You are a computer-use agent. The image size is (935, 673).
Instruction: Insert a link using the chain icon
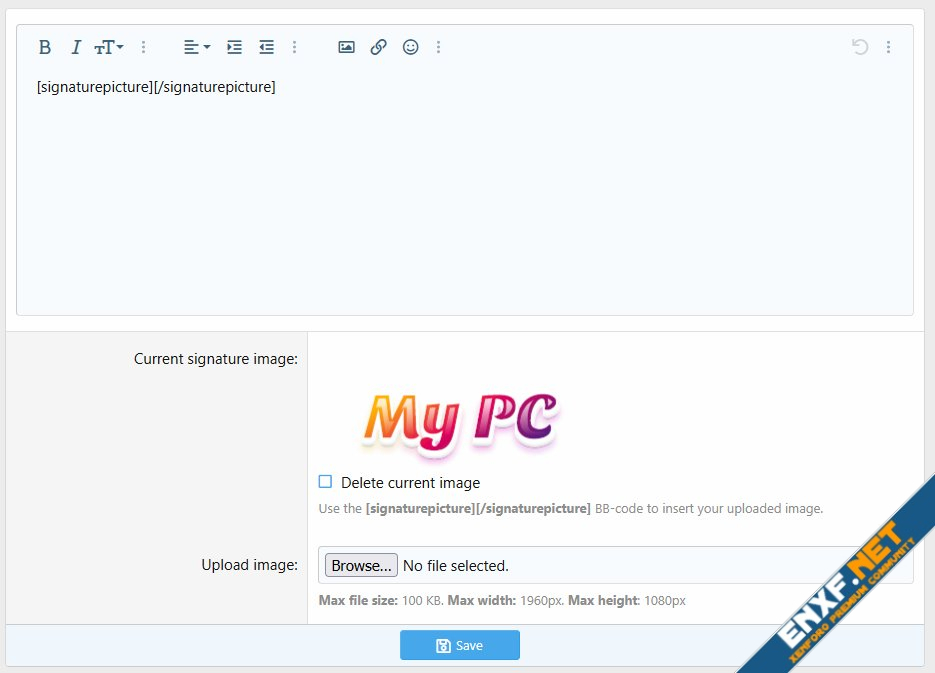(378, 47)
